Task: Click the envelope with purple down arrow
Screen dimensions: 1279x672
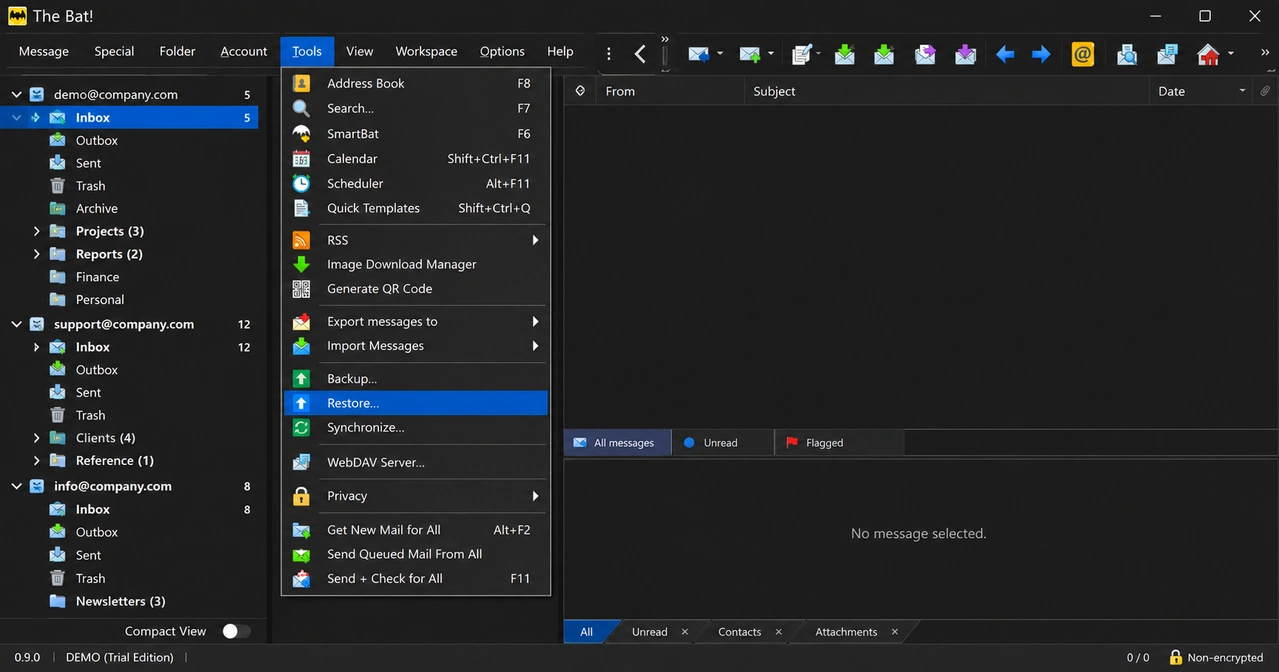Action: (x=965, y=53)
